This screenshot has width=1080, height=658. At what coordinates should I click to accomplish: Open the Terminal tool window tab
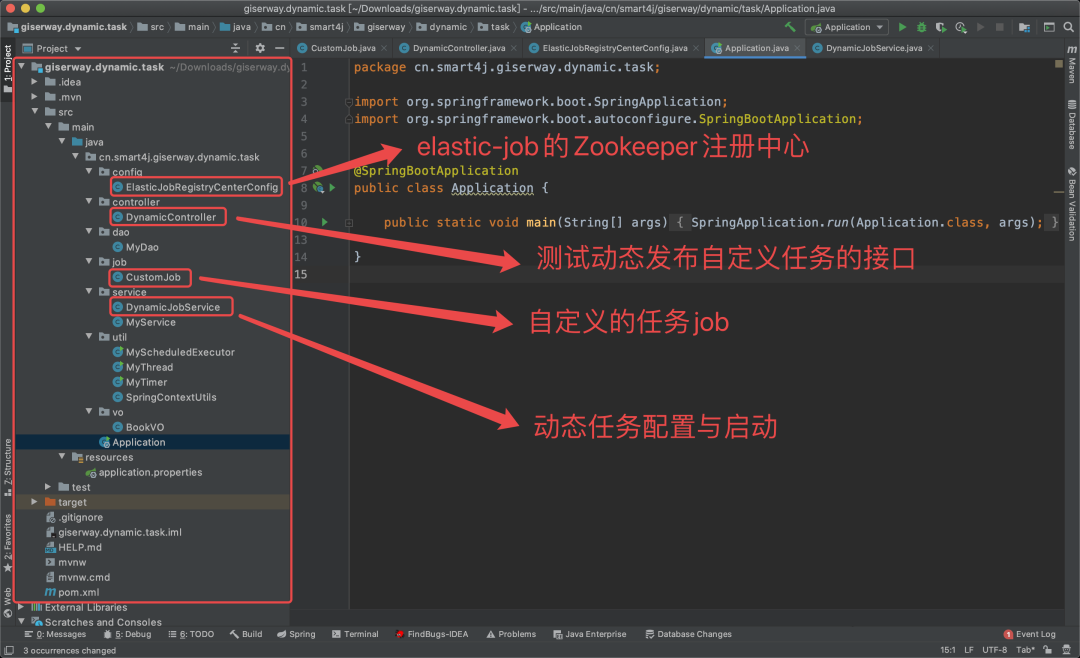[355, 634]
